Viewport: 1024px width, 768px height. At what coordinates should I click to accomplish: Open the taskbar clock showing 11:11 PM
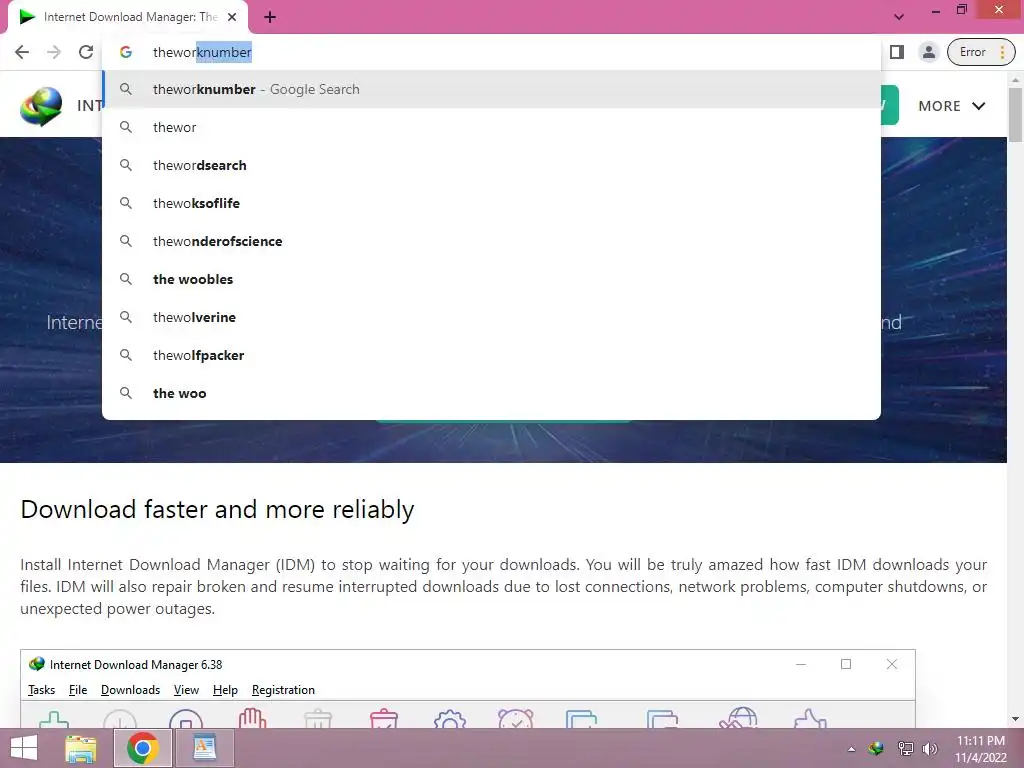(x=980, y=749)
